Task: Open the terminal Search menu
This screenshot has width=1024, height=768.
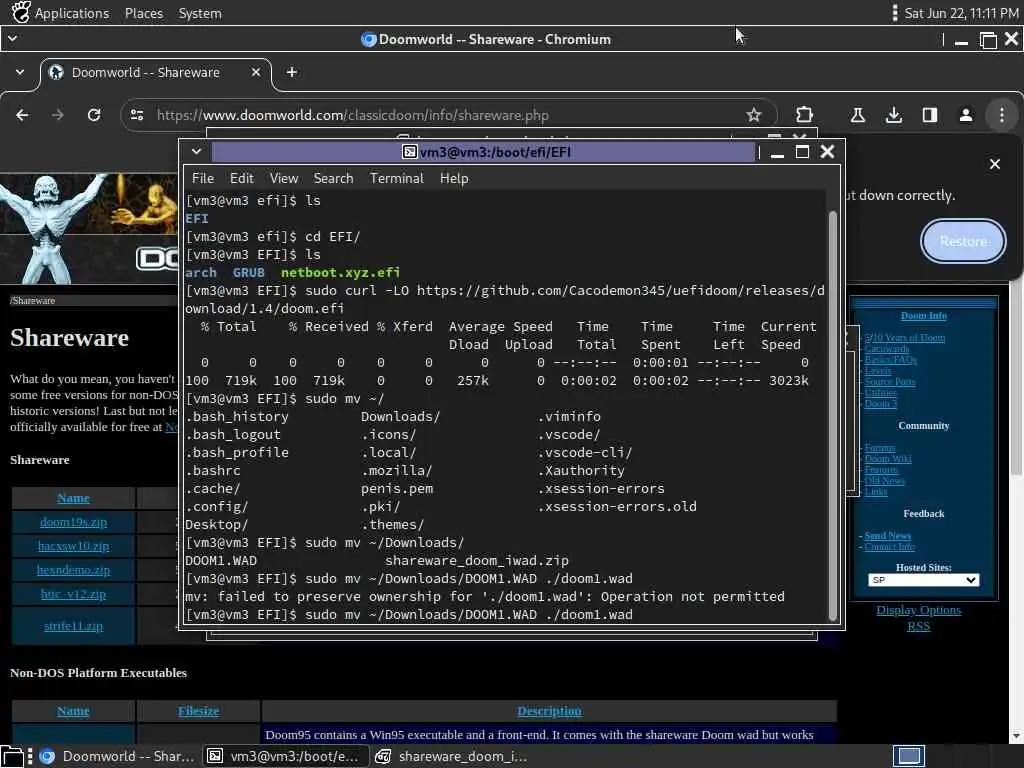Action: (333, 178)
